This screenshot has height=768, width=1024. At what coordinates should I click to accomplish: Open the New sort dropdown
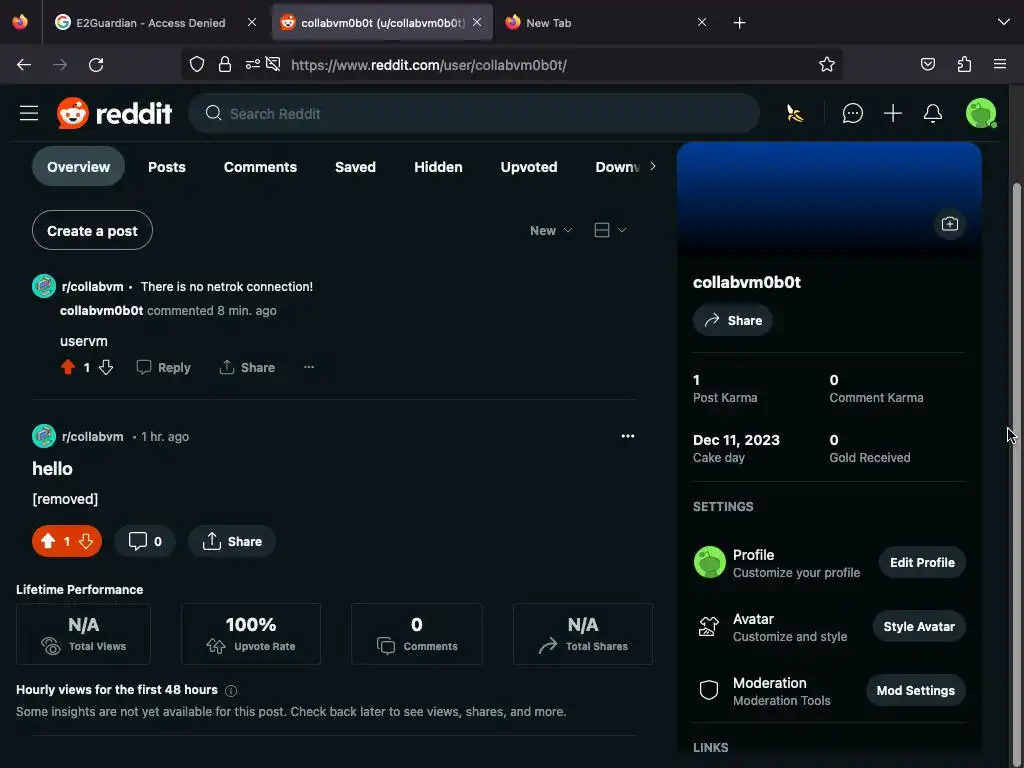551,231
